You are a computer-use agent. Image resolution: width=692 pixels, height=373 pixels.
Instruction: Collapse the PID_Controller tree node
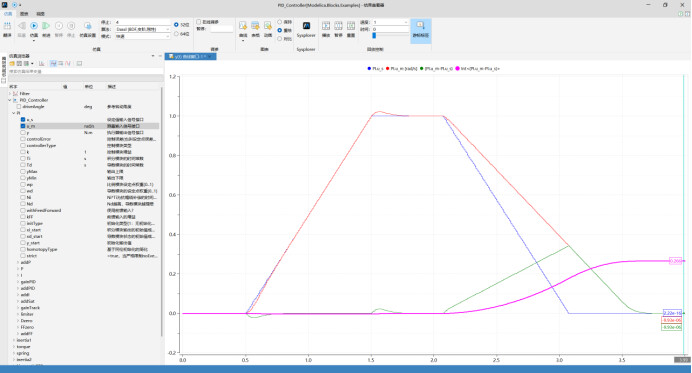pos(10,100)
